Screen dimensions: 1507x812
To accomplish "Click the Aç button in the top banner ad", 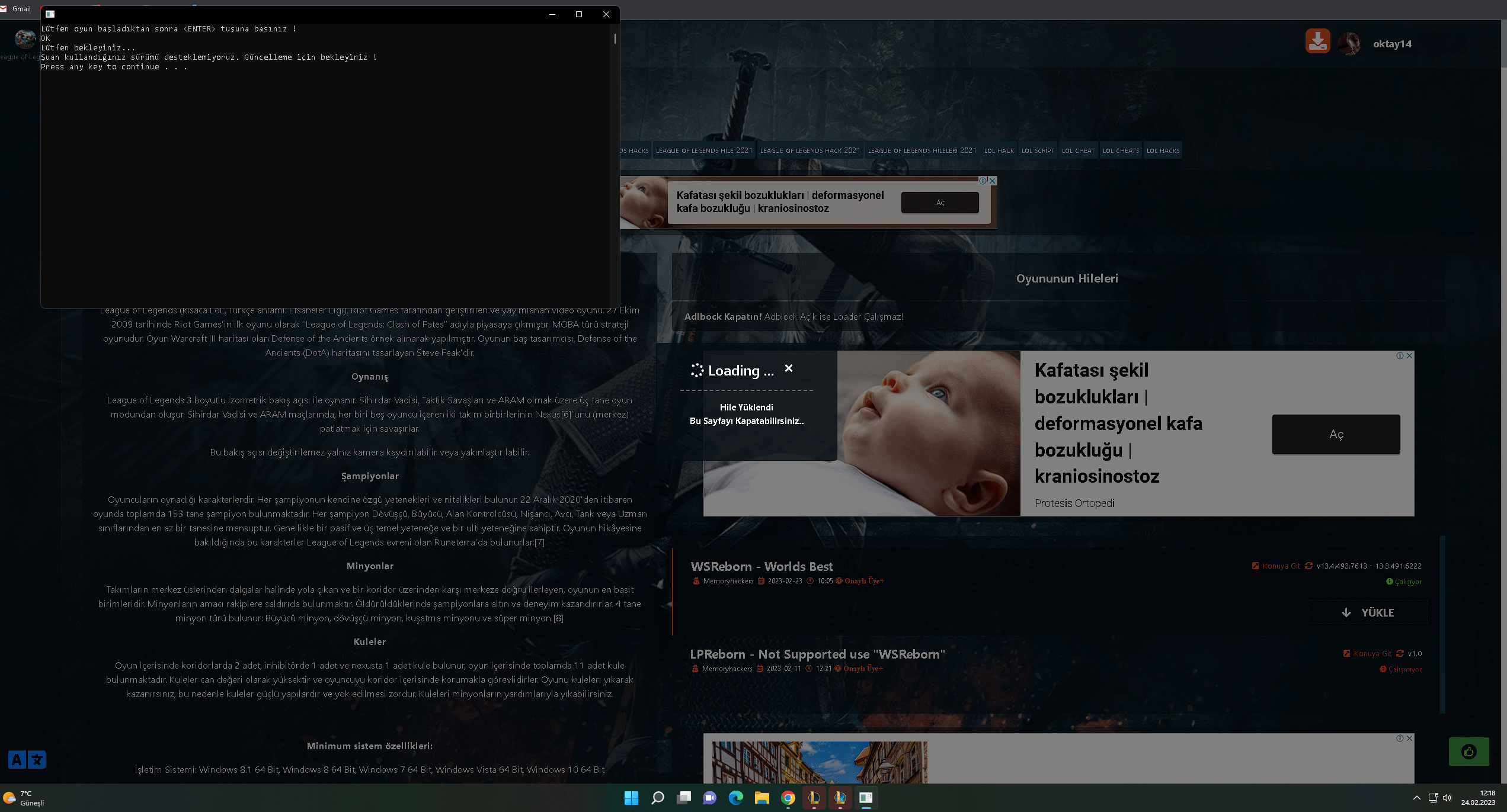I will (x=940, y=203).
